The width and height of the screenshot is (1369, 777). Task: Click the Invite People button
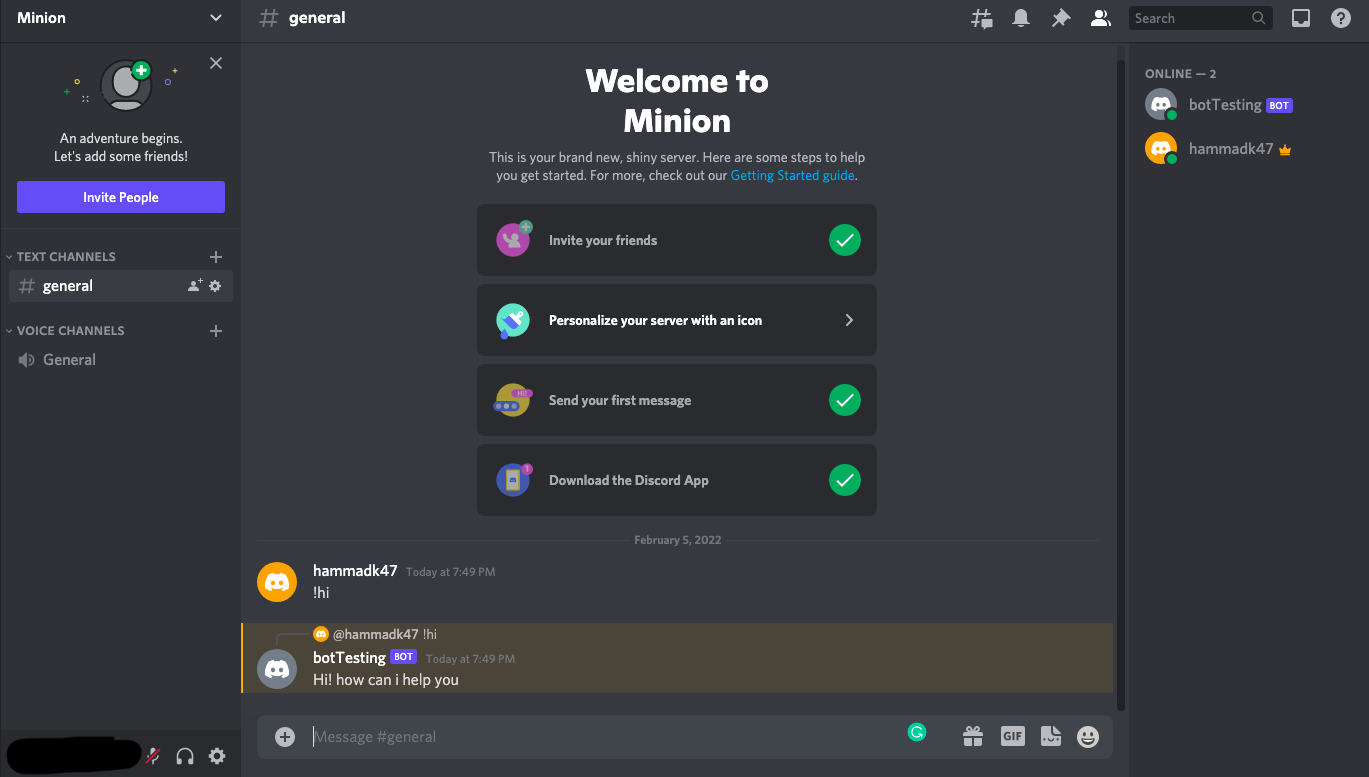120,197
